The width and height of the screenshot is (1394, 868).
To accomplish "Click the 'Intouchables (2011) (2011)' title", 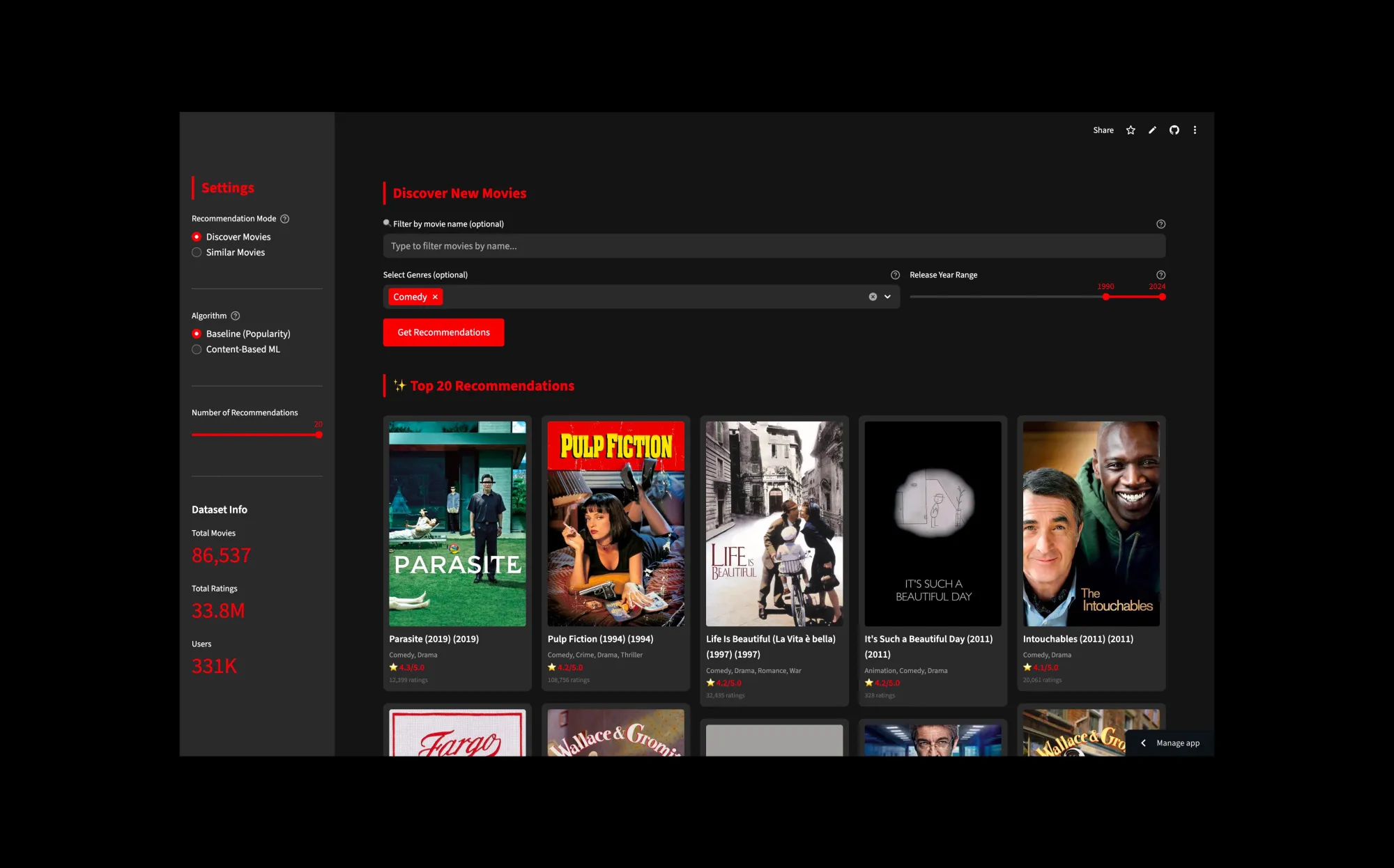I will pyautogui.click(x=1078, y=639).
